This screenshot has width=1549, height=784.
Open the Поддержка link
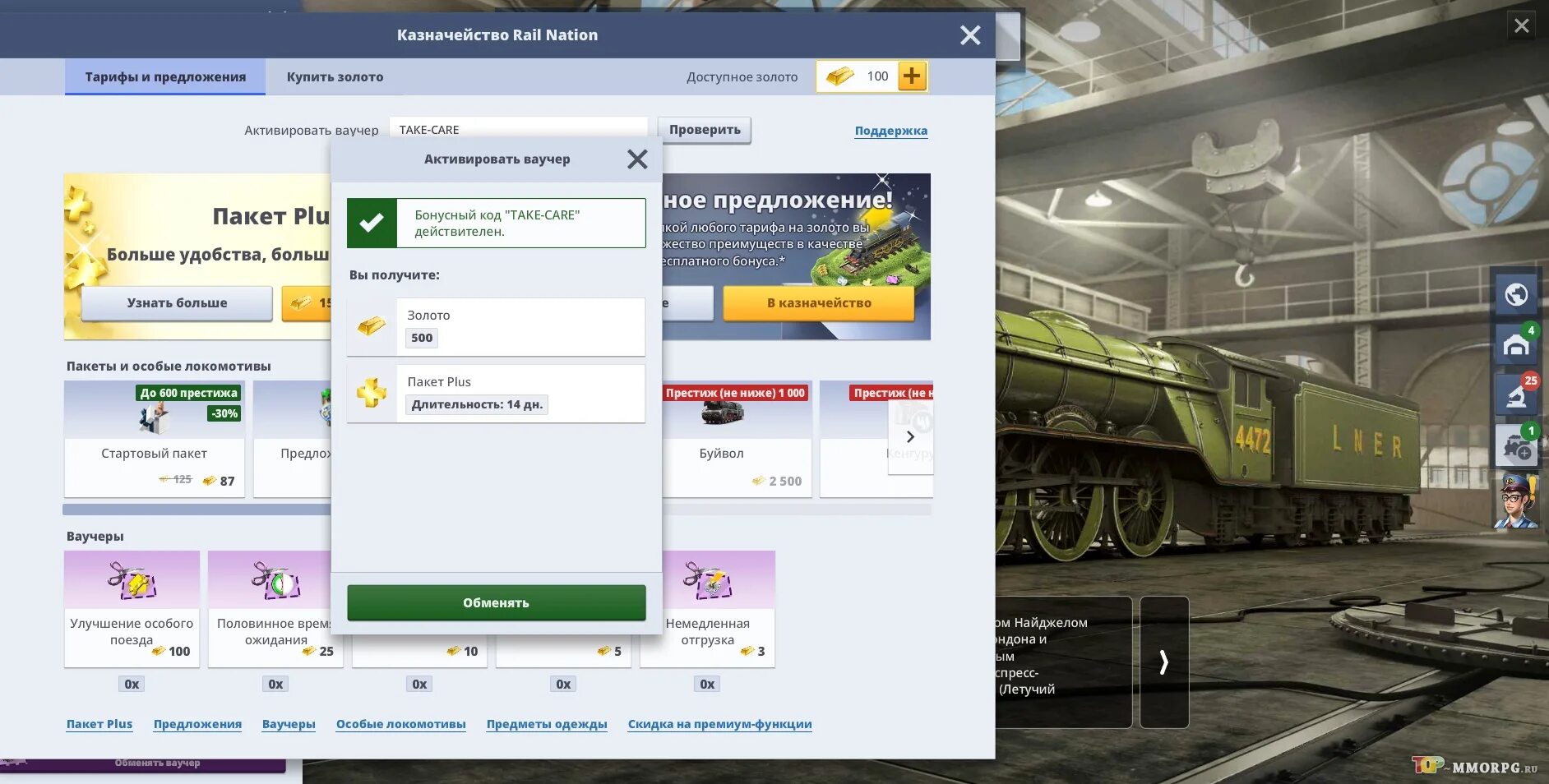pos(891,131)
